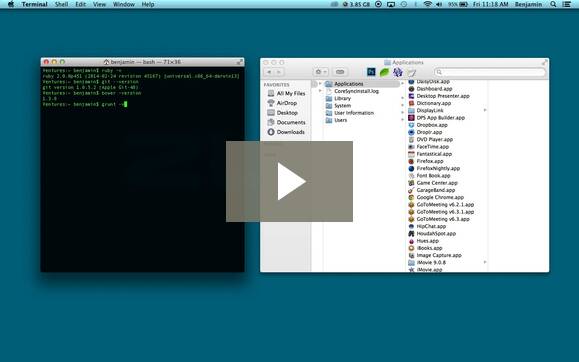Open the System folder in first column
579x362 pixels.
[339, 106]
